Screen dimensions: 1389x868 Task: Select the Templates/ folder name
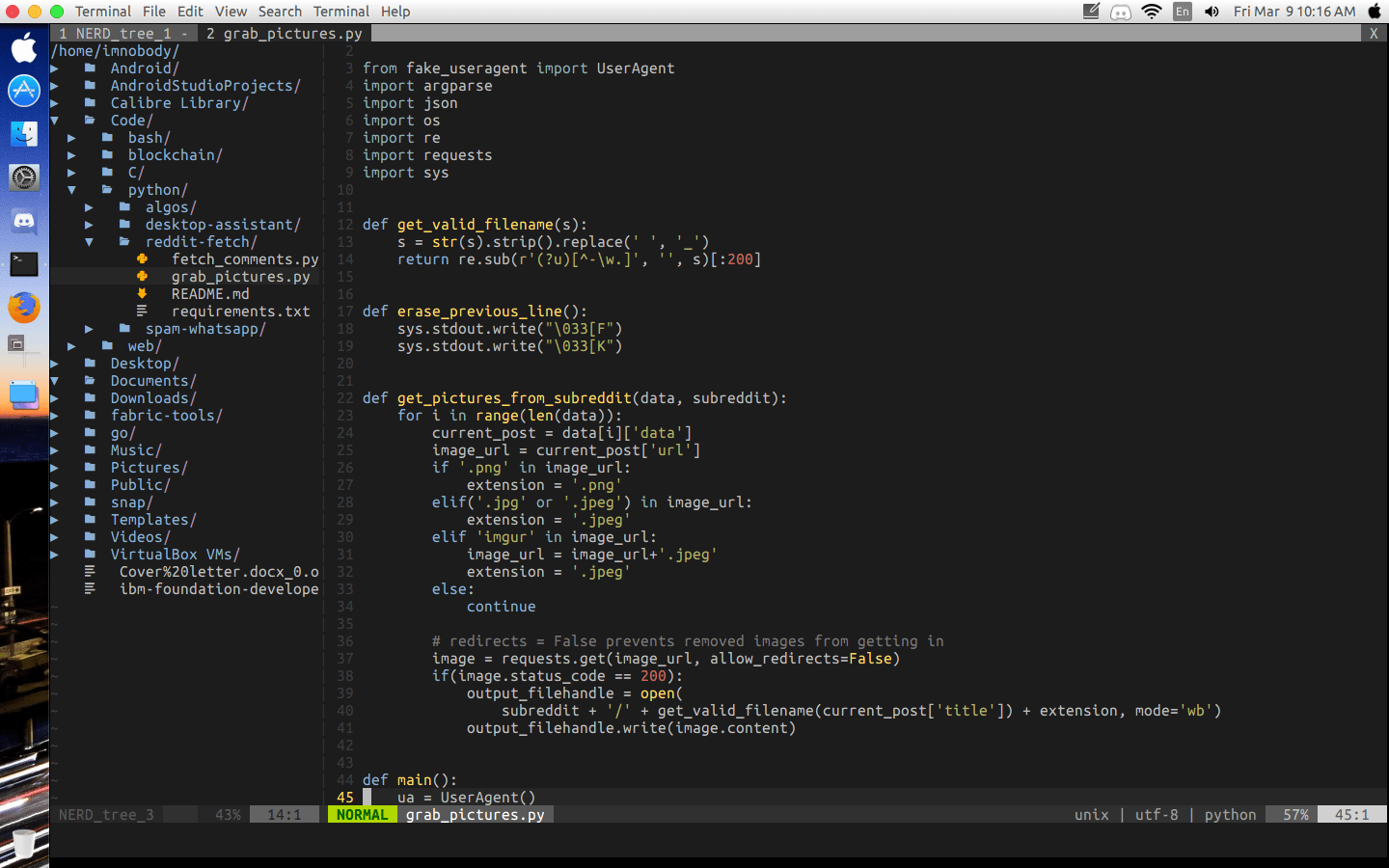[153, 520]
